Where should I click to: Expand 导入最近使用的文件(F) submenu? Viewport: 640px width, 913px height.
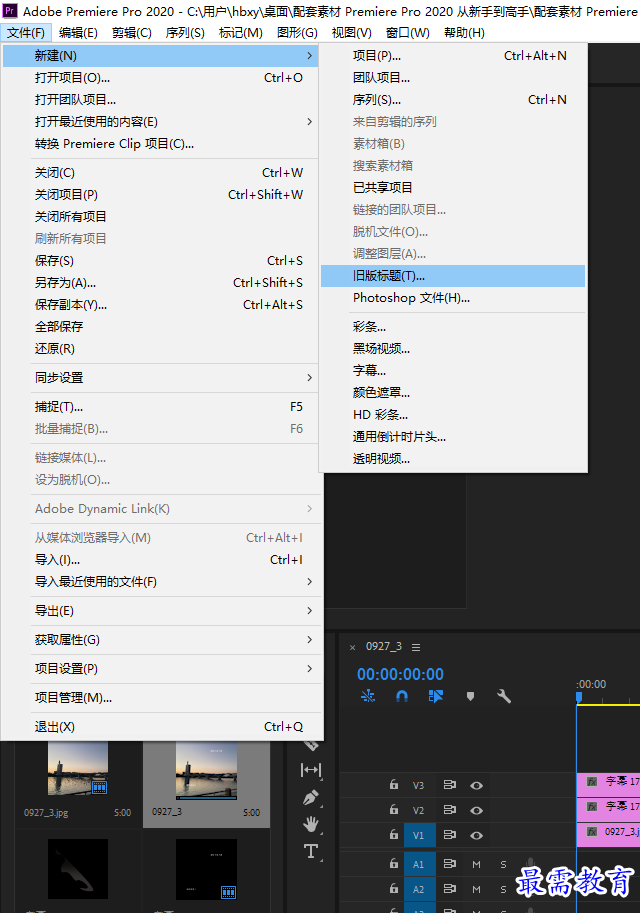160,582
